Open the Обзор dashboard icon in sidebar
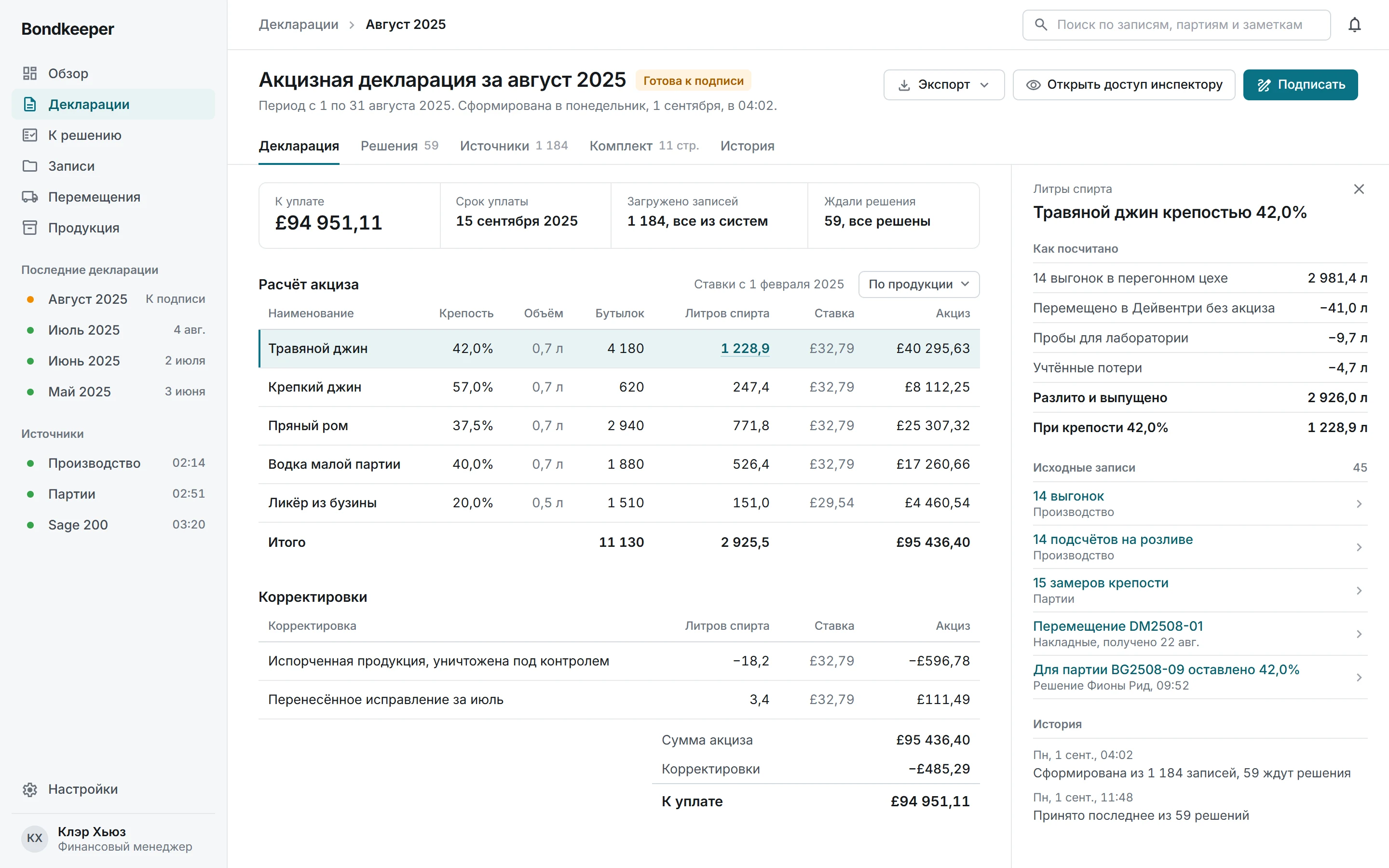Screen dimensions: 1389x868 pyautogui.click(x=30, y=73)
